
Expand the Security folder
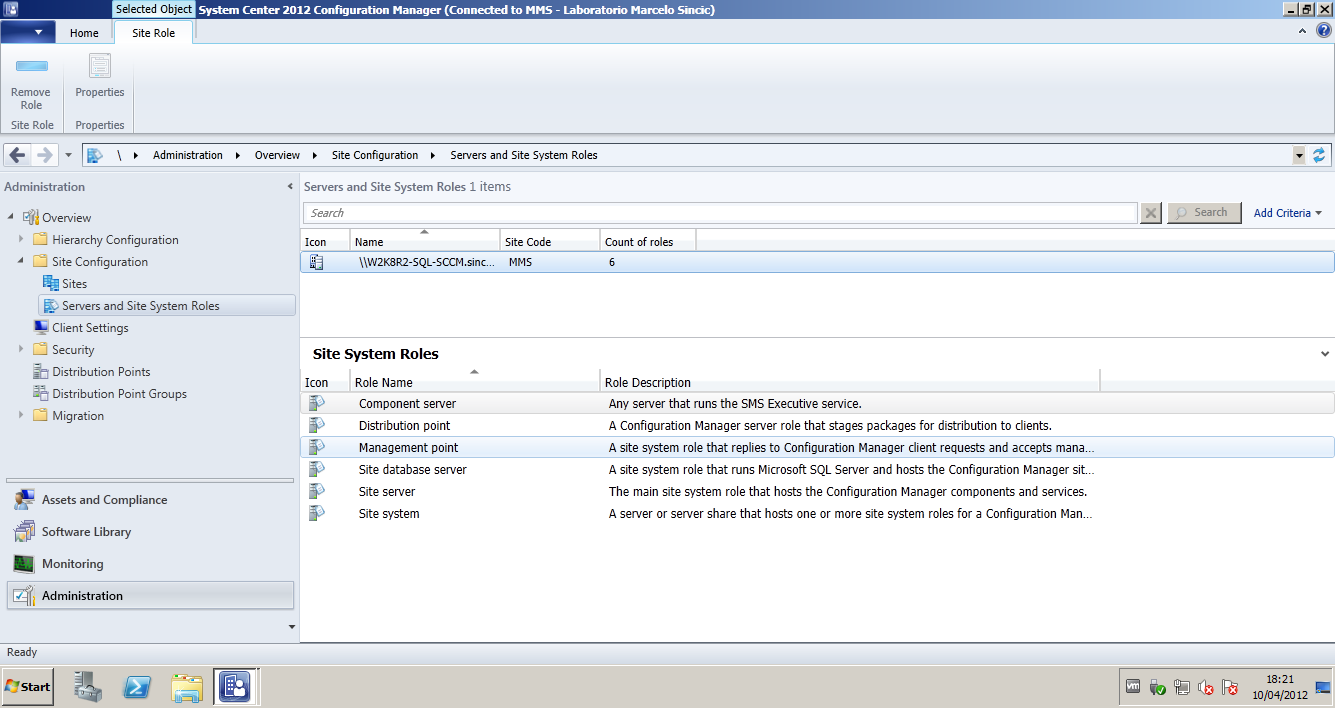21,350
